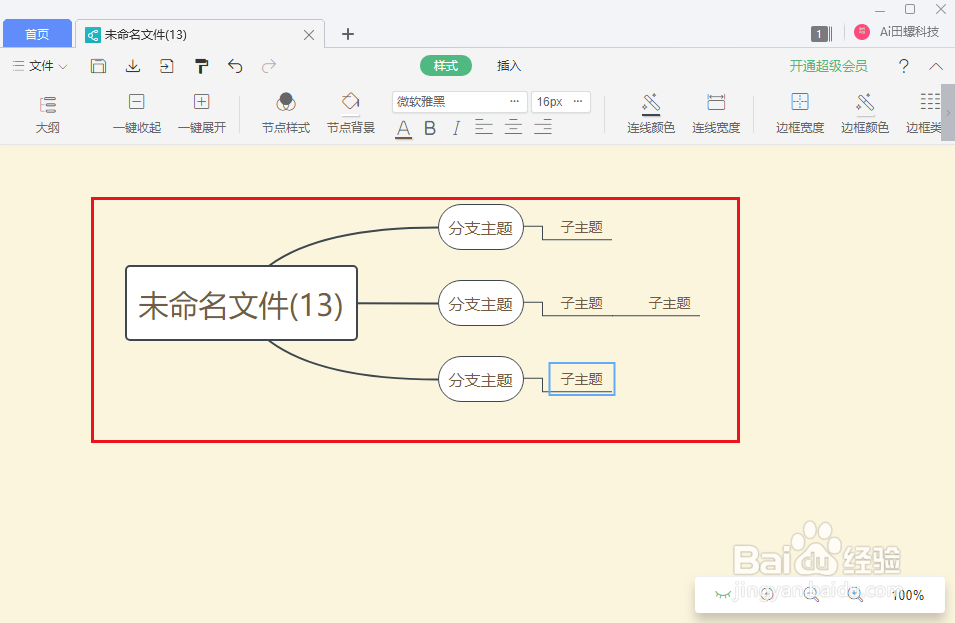Select the top 分支主题 branch node
955x623 pixels.
tap(481, 228)
